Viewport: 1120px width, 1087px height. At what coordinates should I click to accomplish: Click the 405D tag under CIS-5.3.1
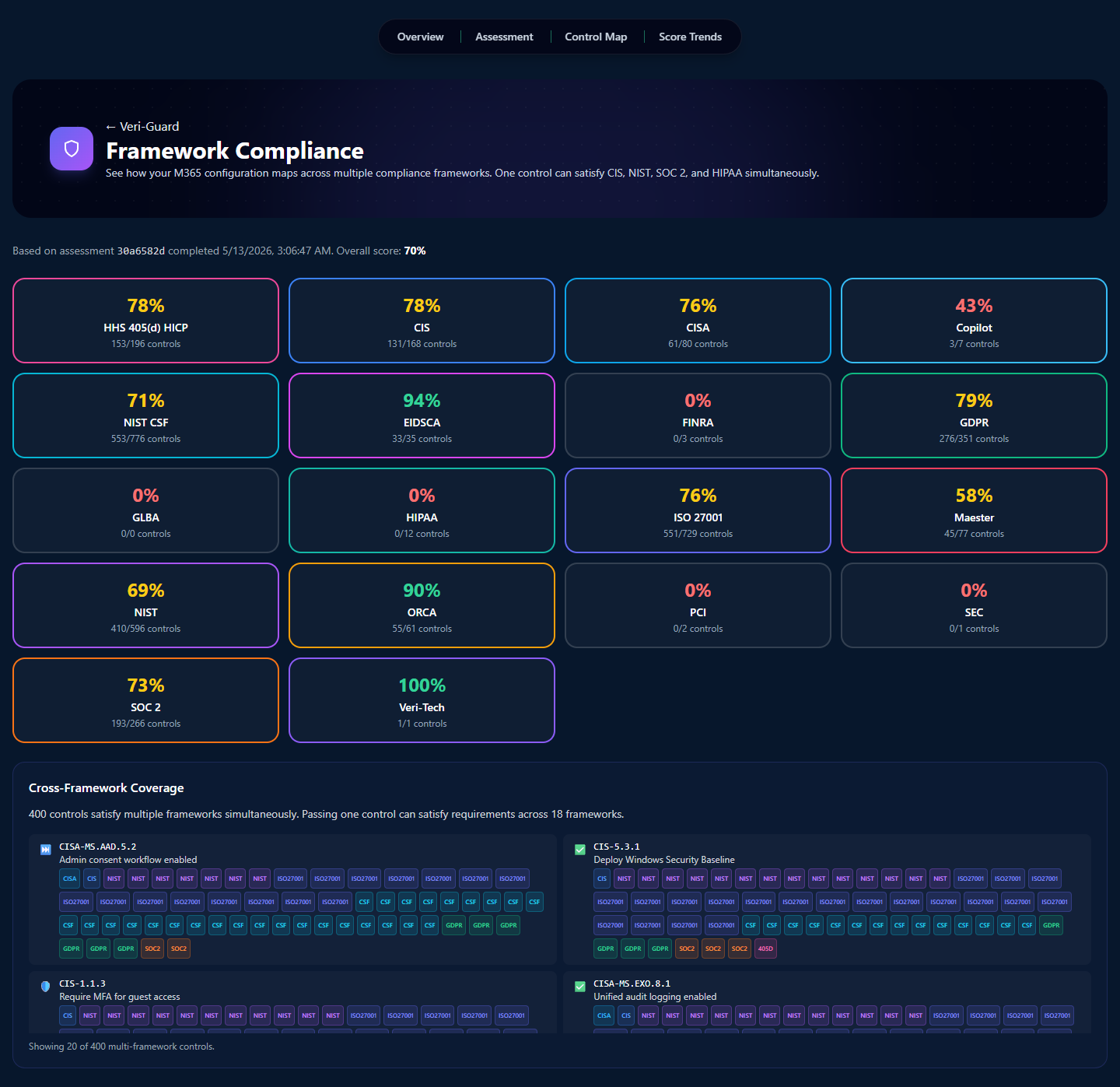tap(765, 948)
